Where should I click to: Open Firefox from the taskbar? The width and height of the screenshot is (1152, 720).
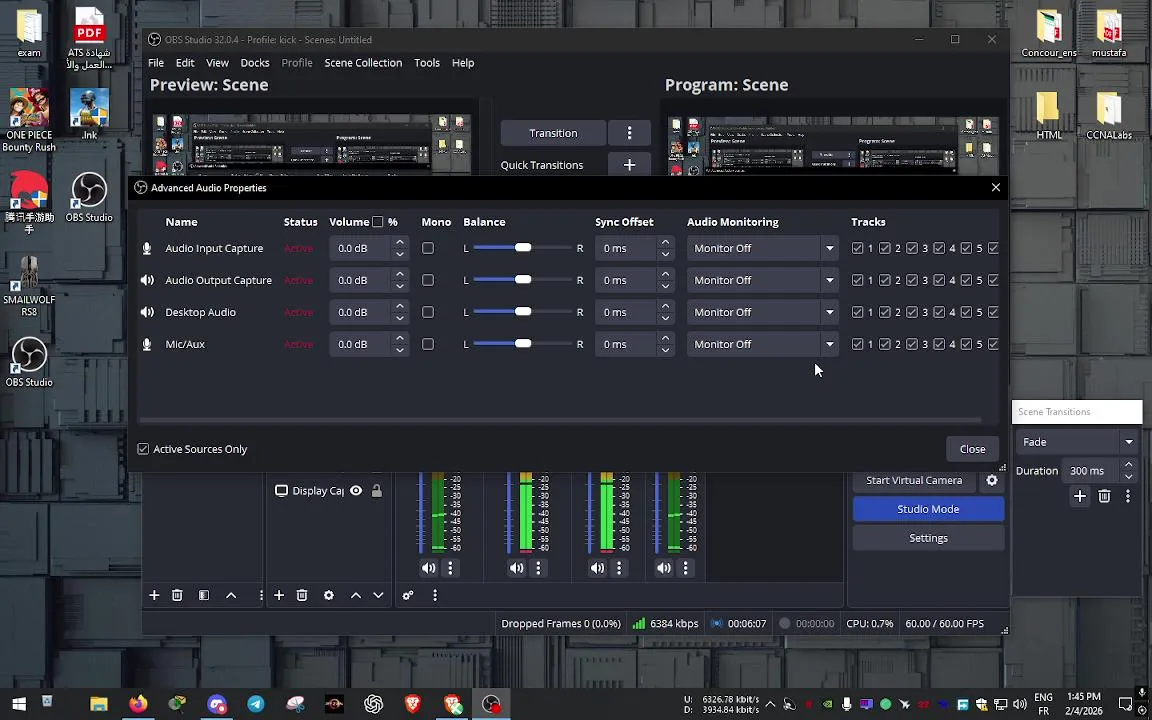point(137,704)
